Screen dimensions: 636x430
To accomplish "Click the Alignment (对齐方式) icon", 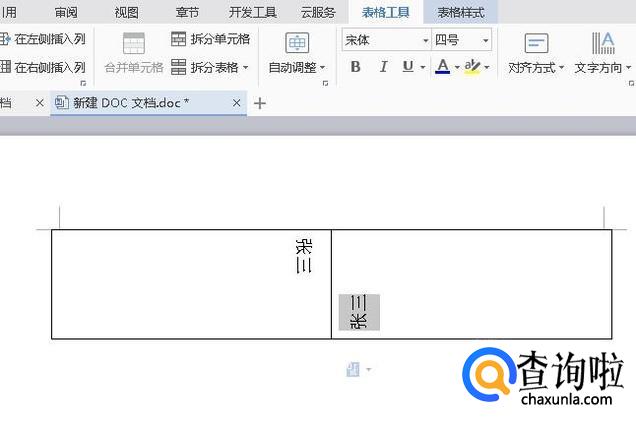I will [536, 43].
